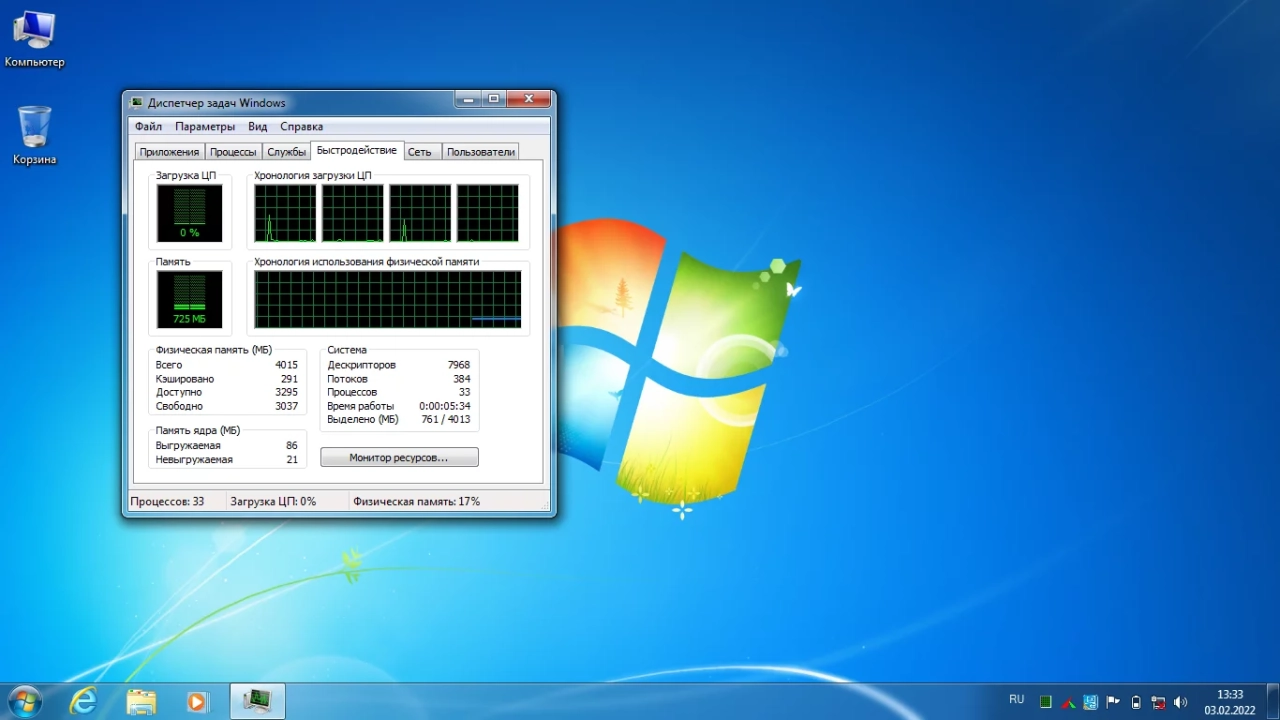
Task: Click status bar Загрузка ЦП: 0%
Action: pos(273,501)
